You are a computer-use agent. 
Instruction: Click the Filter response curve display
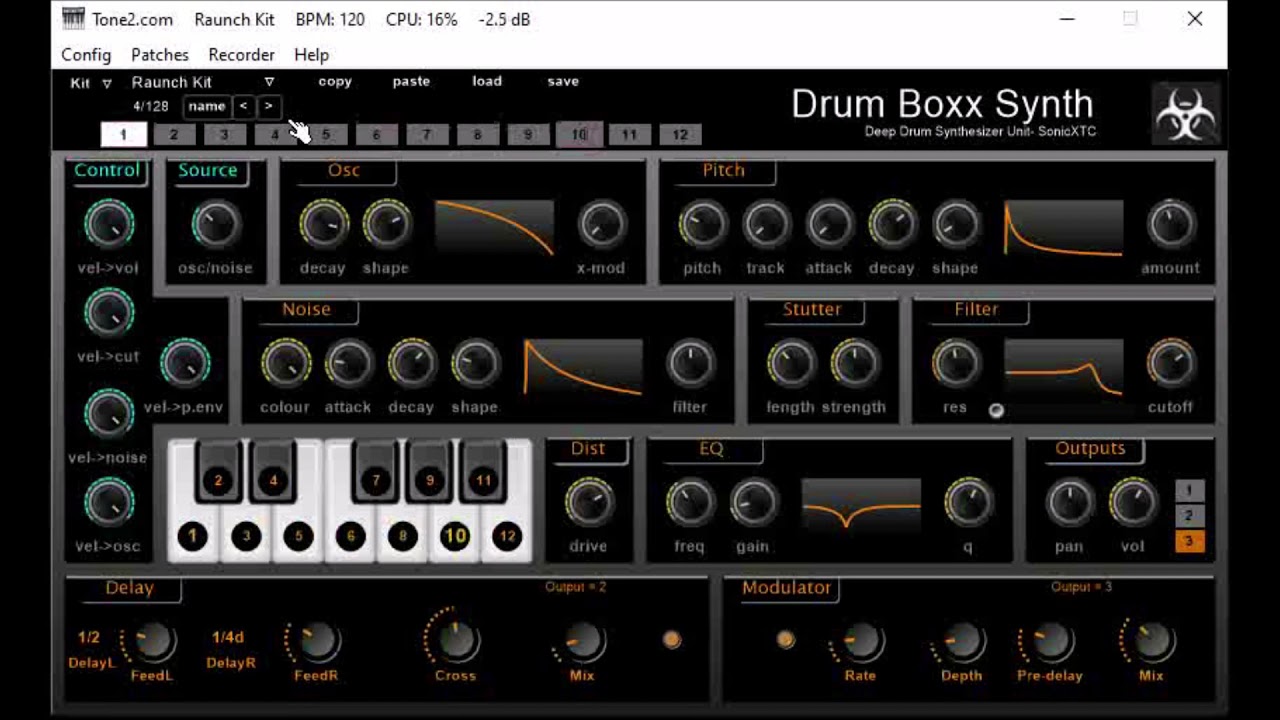point(1063,367)
